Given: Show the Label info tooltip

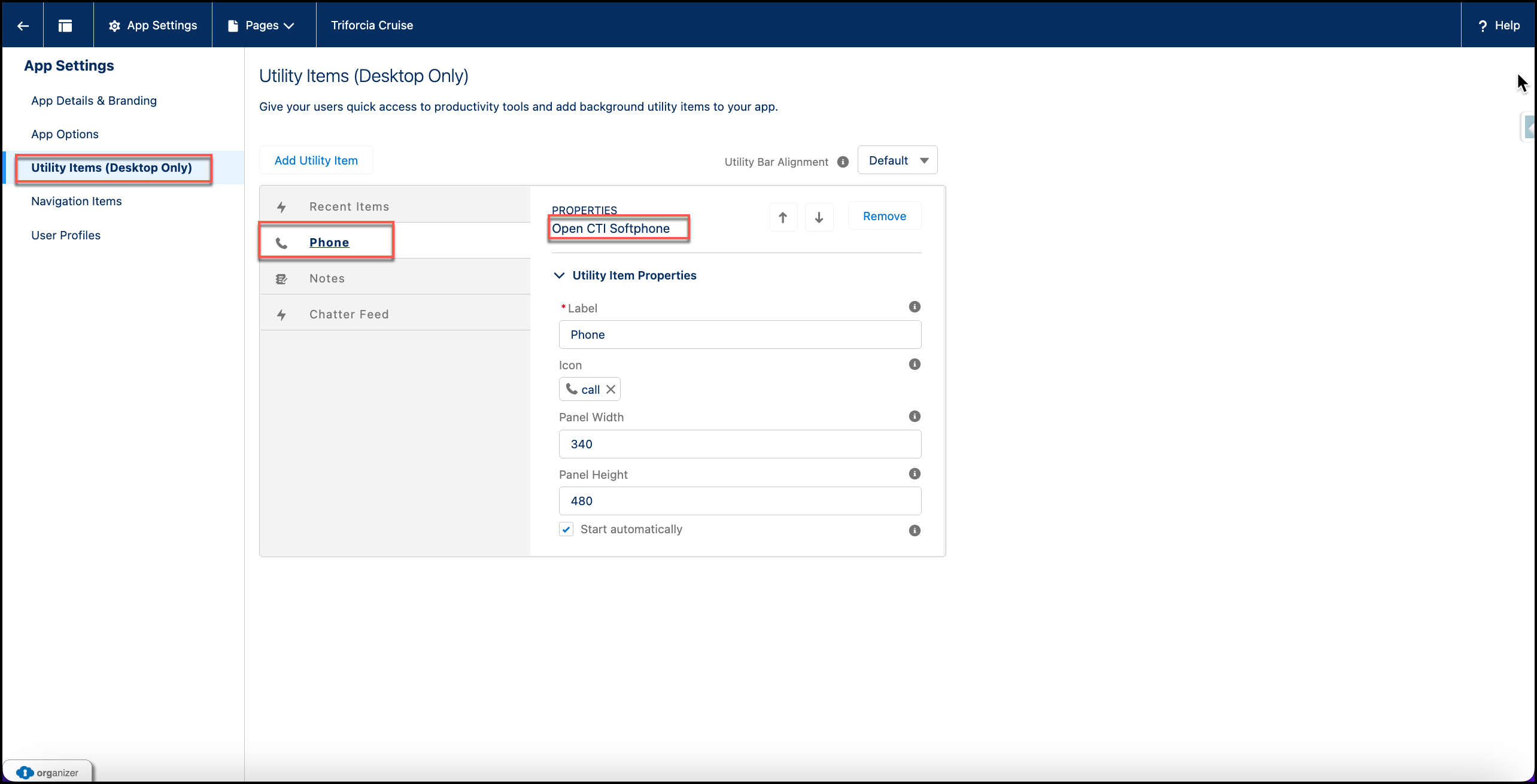Looking at the screenshot, I should (x=915, y=307).
